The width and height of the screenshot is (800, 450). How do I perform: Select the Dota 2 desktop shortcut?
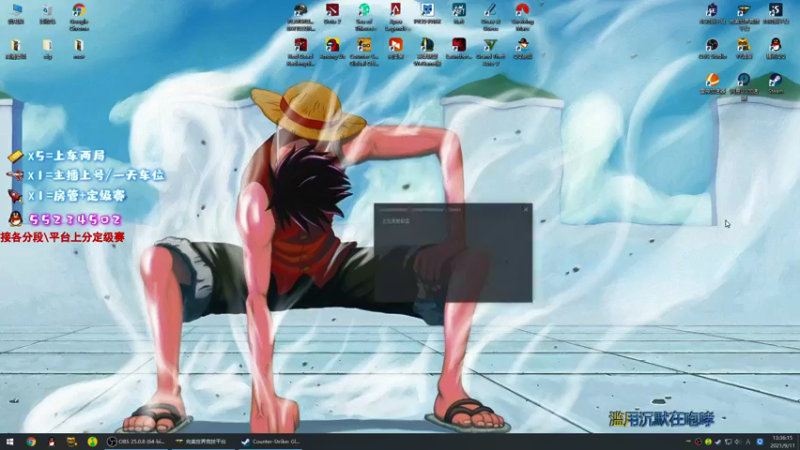click(x=332, y=14)
